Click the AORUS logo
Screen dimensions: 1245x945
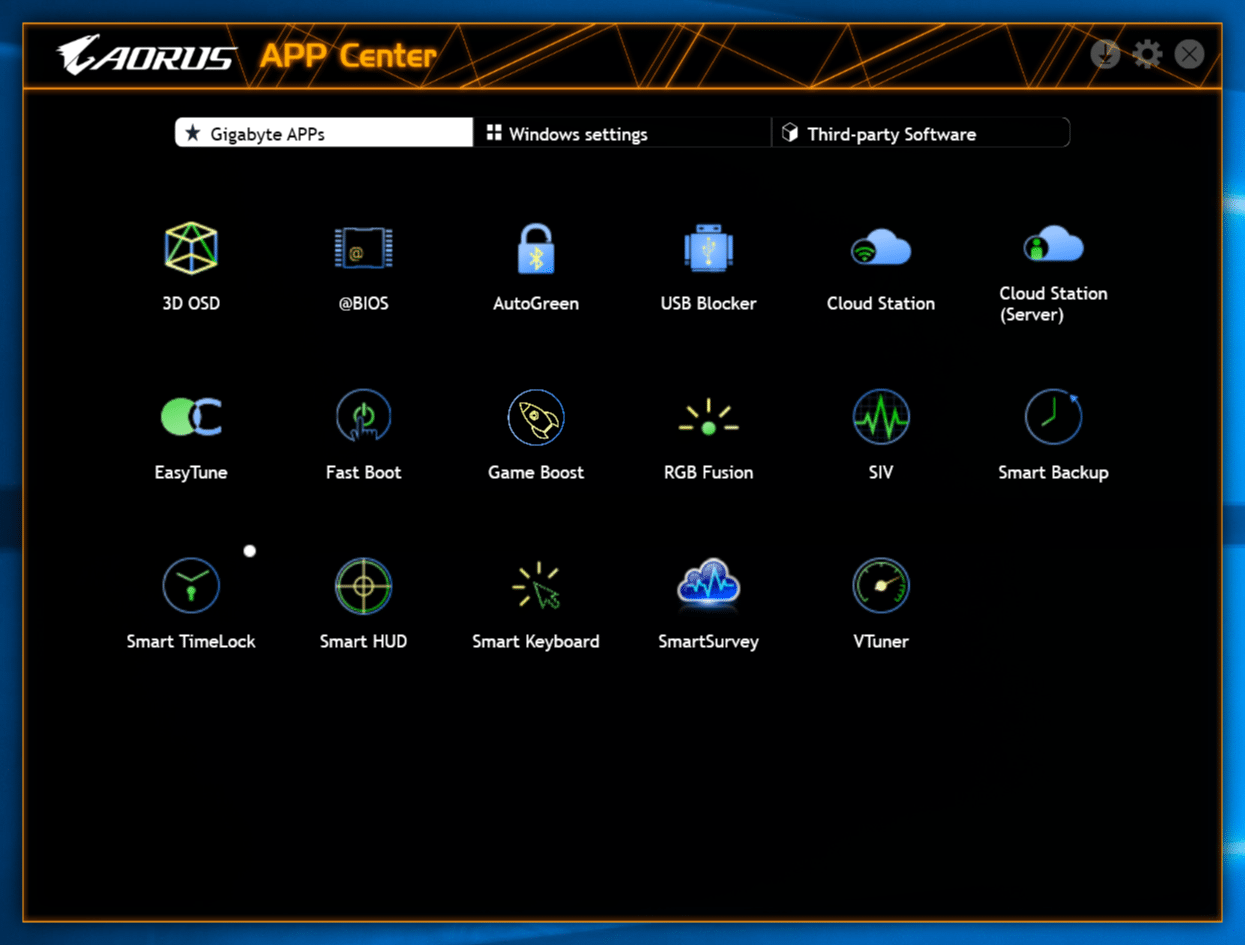pos(146,55)
